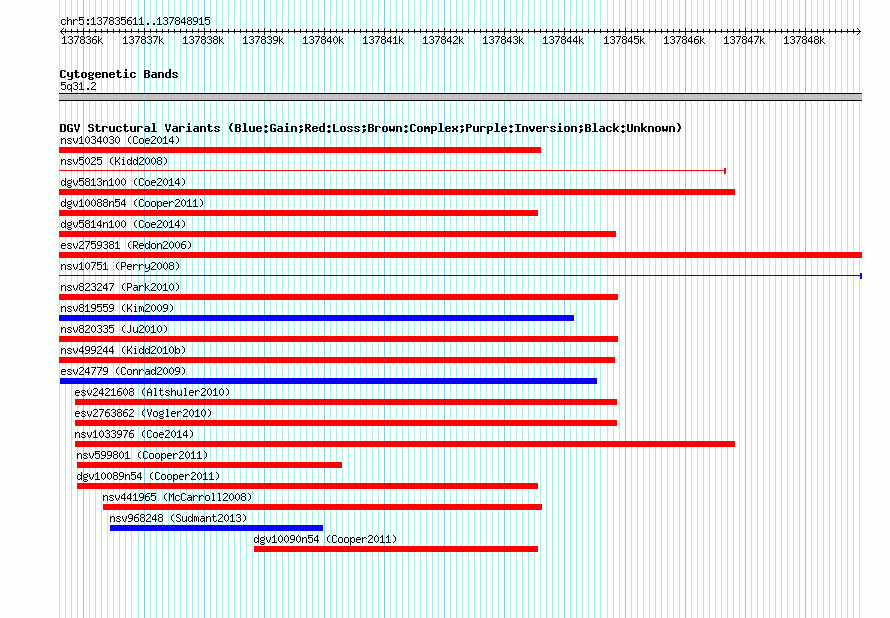Select the nsv1034030 red loss bar
Screen dimensions: 890x618
point(300,150)
